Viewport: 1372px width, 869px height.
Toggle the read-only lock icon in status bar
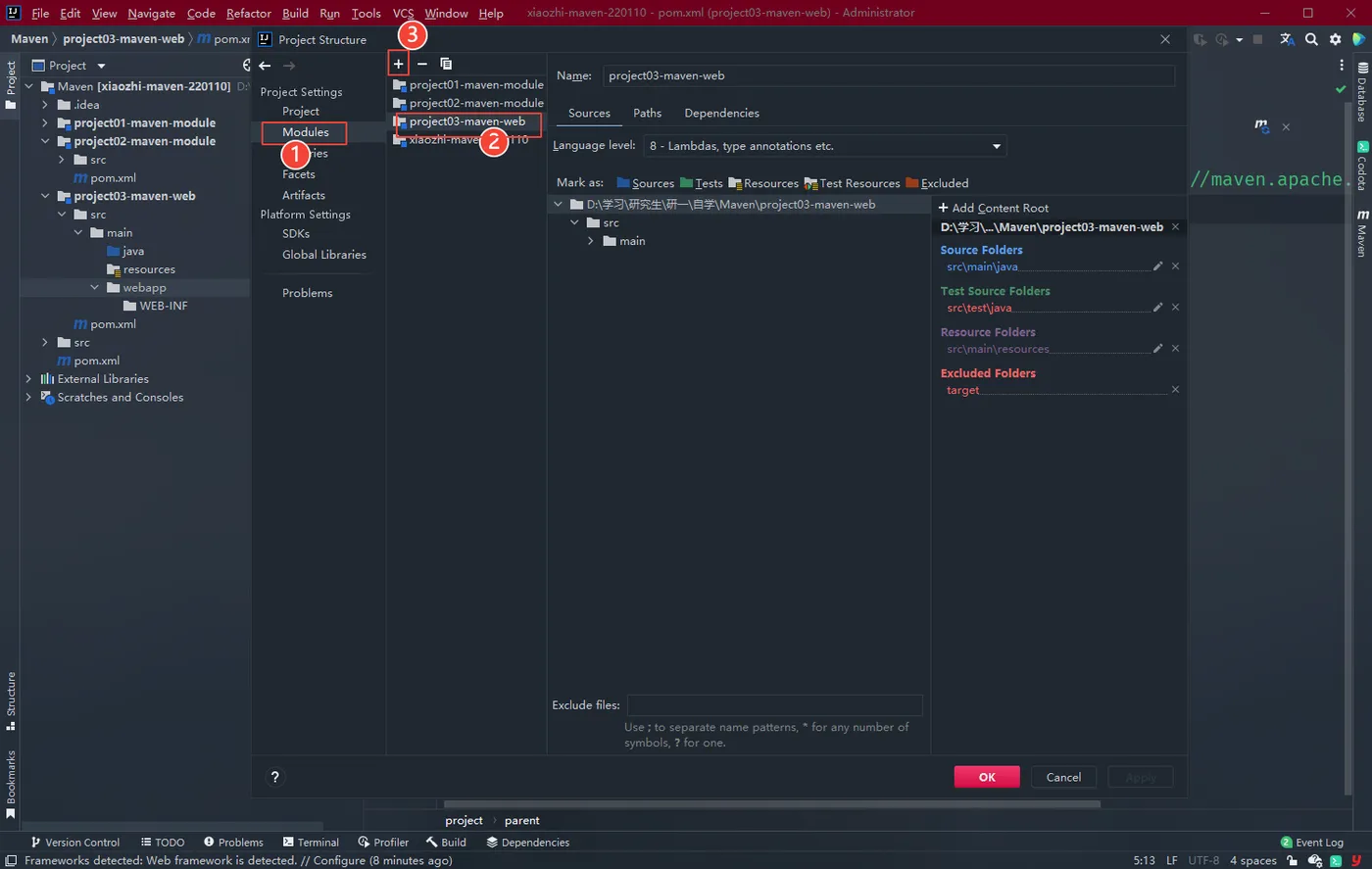[1293, 860]
